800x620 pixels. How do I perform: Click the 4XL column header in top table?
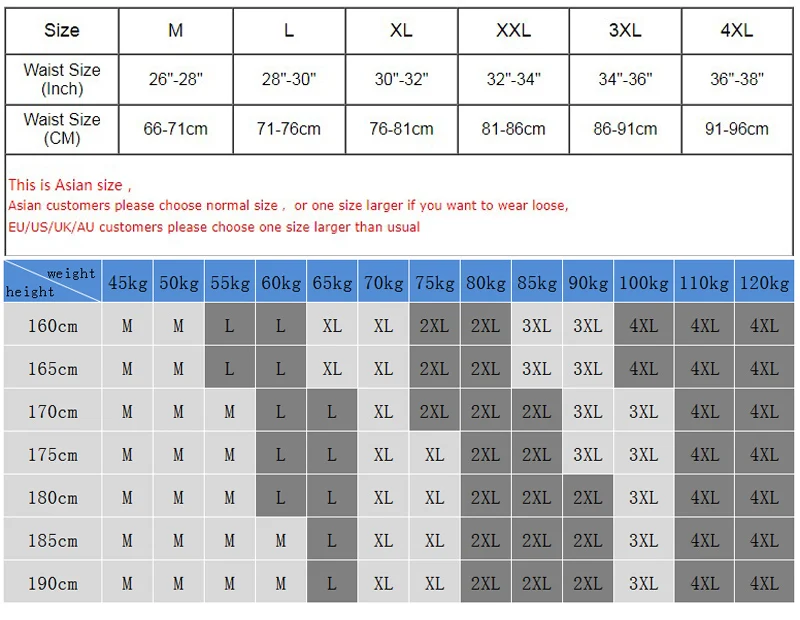737,30
